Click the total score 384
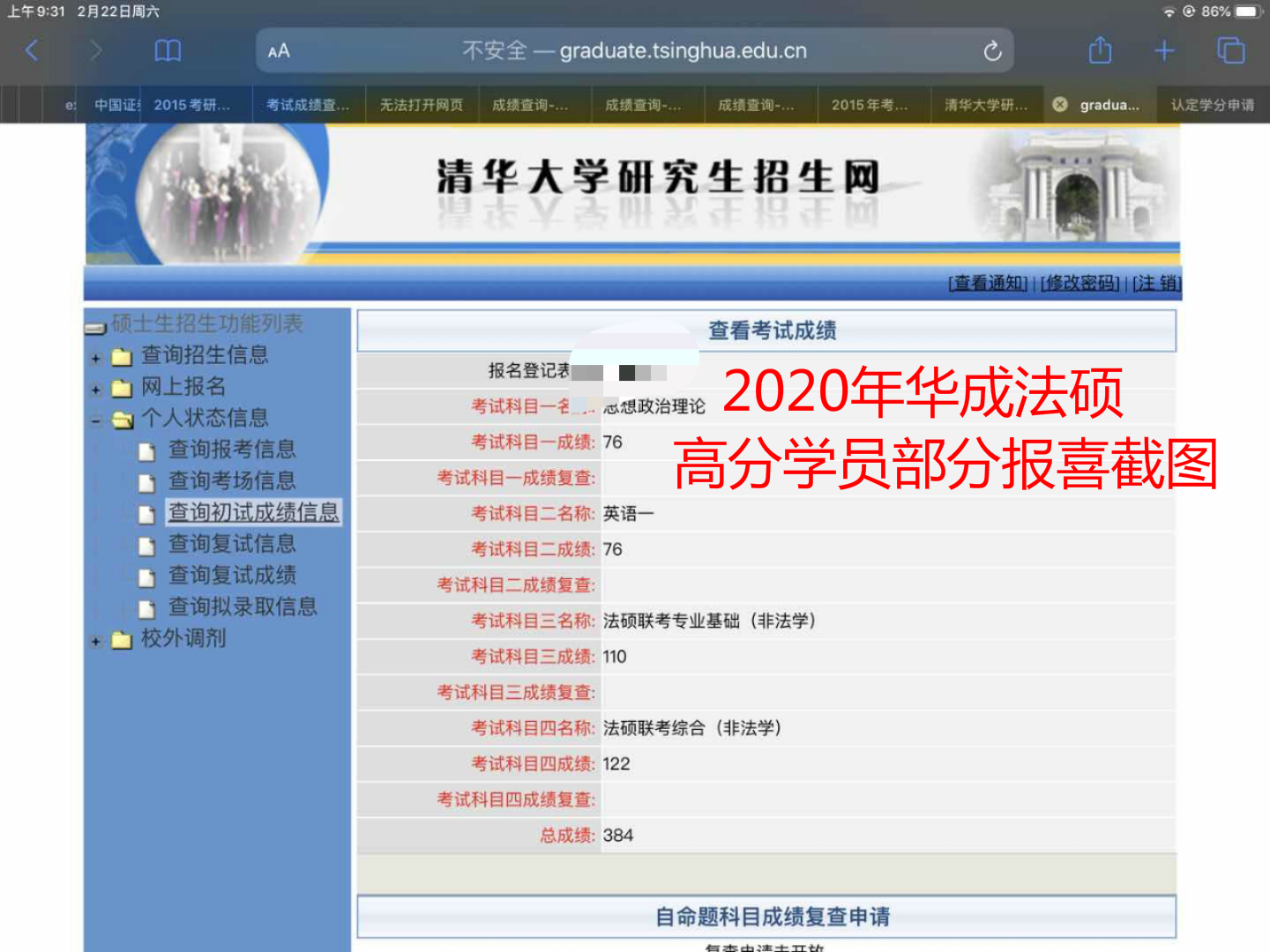This screenshot has width=1270, height=952. pyautogui.click(x=618, y=836)
